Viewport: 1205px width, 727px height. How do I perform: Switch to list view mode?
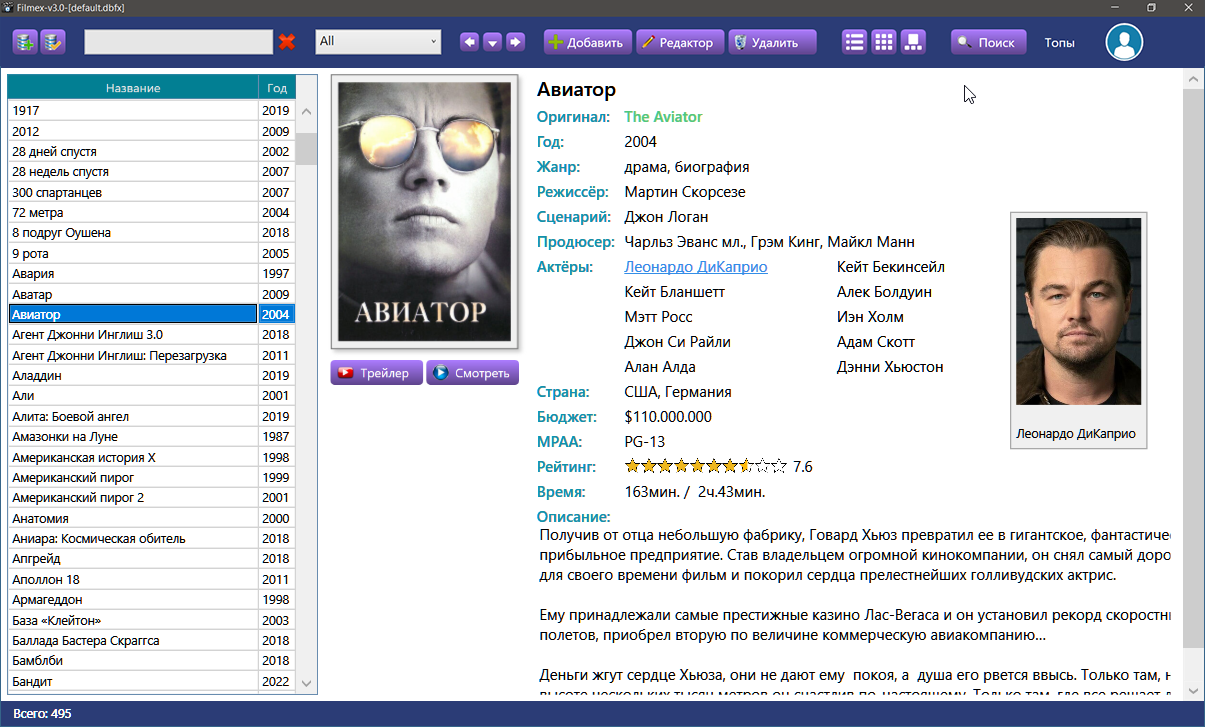pyautogui.click(x=854, y=42)
